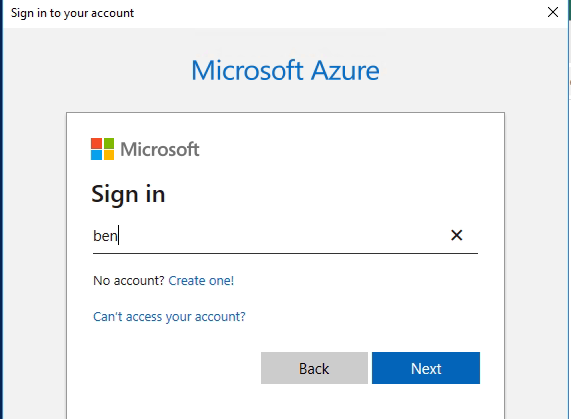Click the Sign in heading text
The image size is (571, 419).
click(x=128, y=194)
